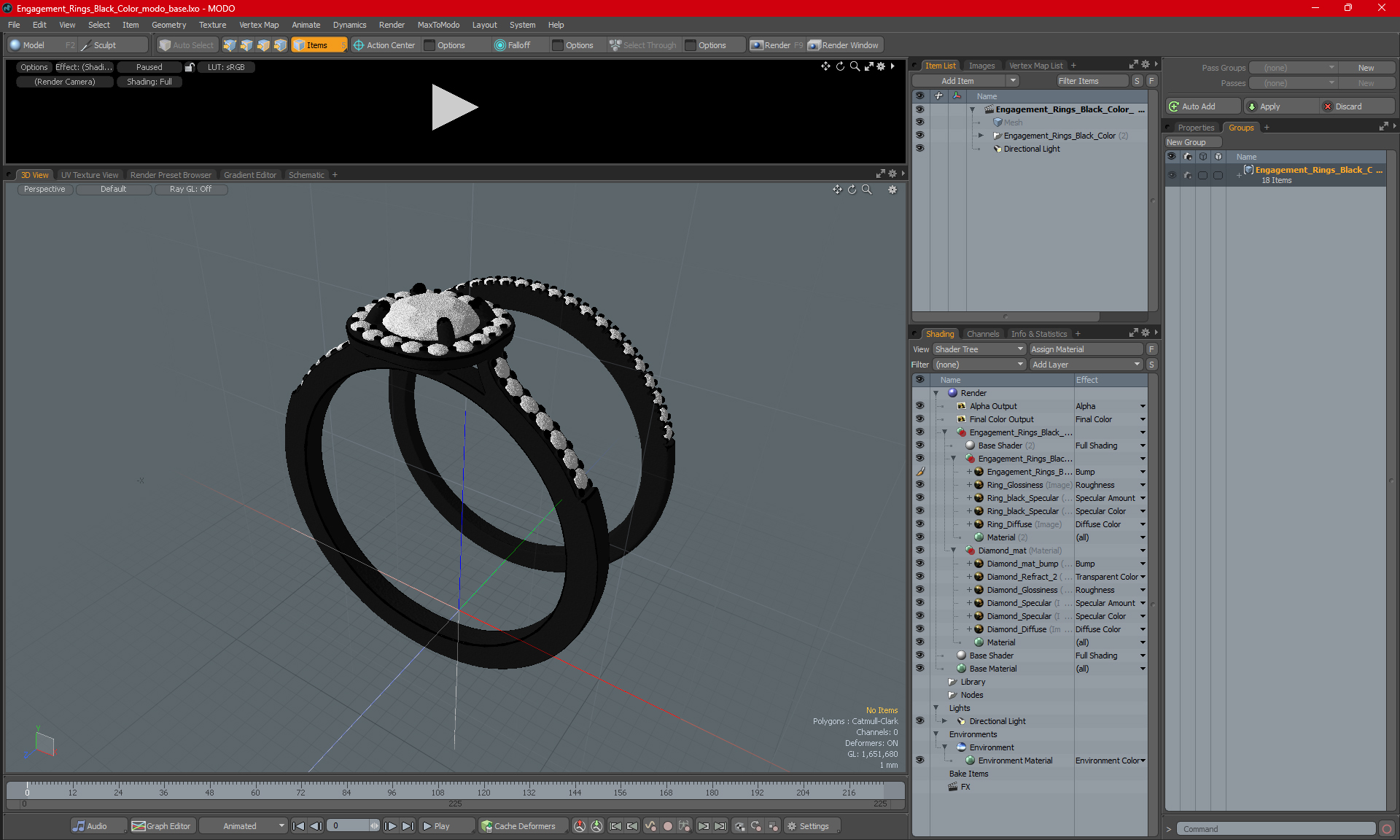This screenshot has width=1400, height=840.
Task: Click the rotate view icon in 3D viewport
Action: (x=852, y=190)
